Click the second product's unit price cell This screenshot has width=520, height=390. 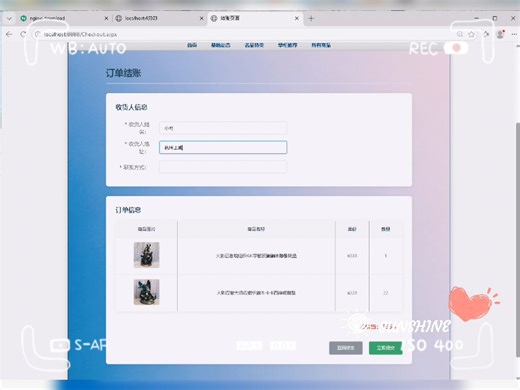(x=352, y=293)
